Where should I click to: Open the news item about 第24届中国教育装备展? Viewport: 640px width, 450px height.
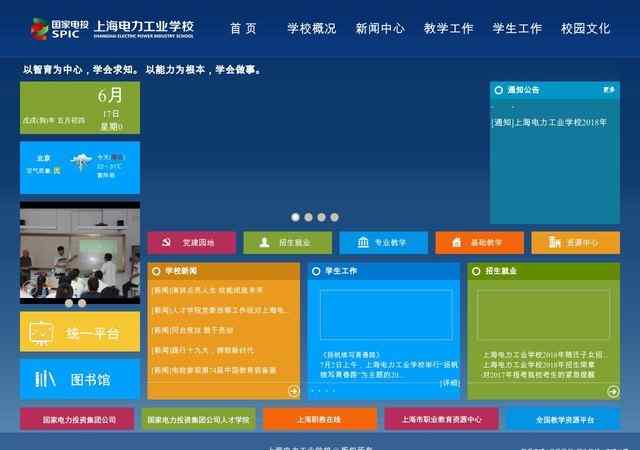click(214, 370)
